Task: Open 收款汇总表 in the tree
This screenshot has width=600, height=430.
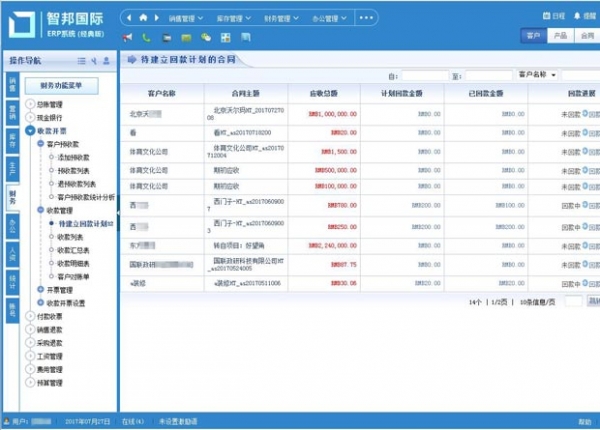Action: (73, 250)
